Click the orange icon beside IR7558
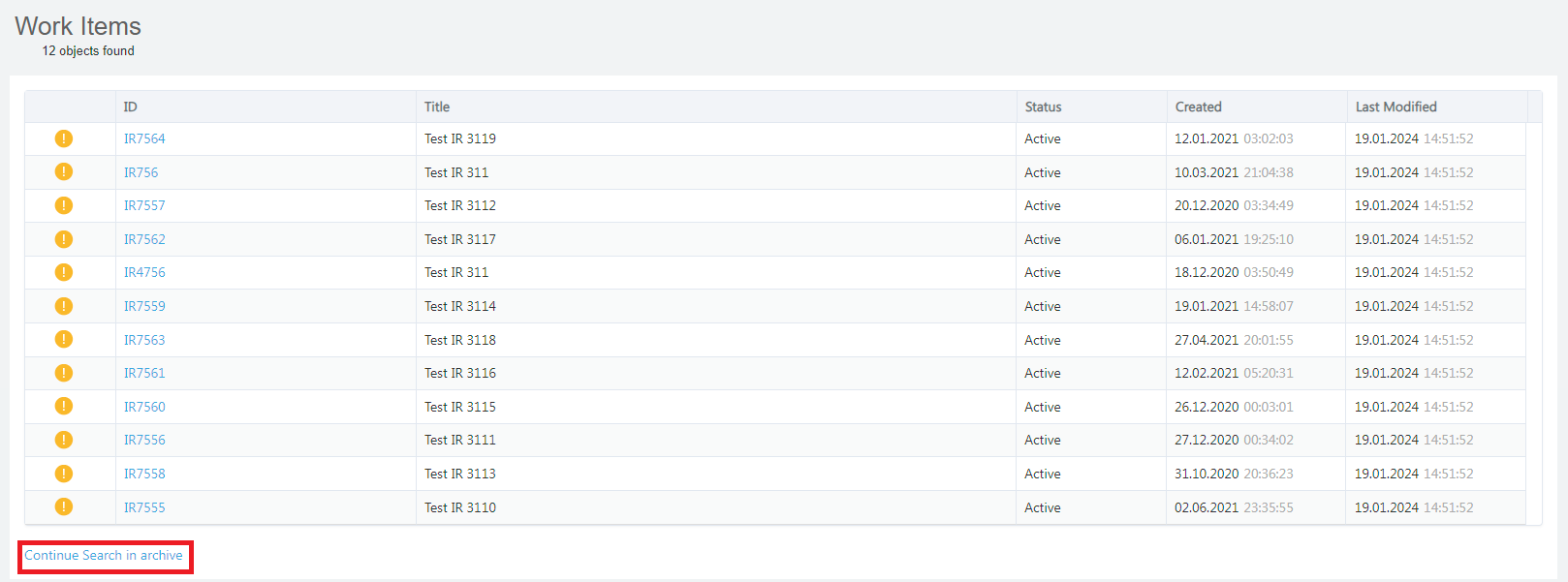This screenshot has width=1568, height=582. click(x=64, y=474)
